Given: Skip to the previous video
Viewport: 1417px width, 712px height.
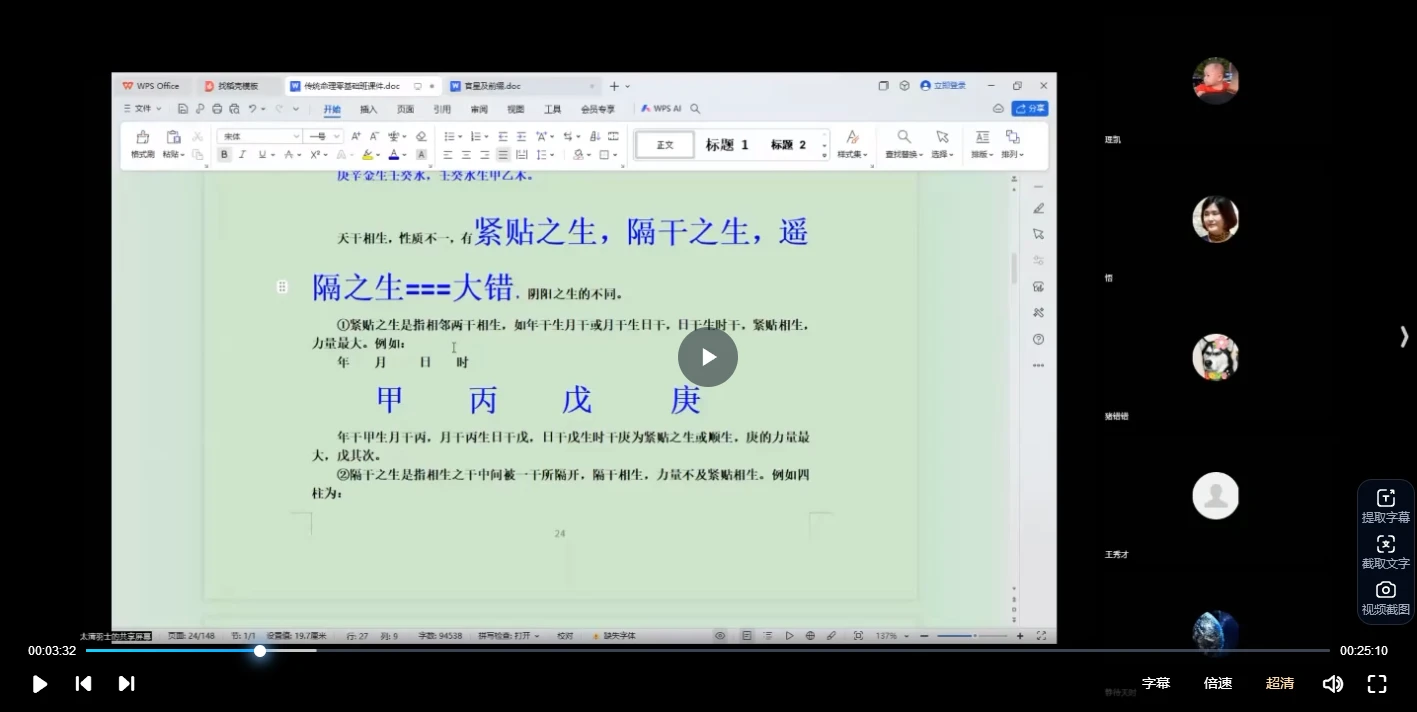Looking at the screenshot, I should 84,684.
